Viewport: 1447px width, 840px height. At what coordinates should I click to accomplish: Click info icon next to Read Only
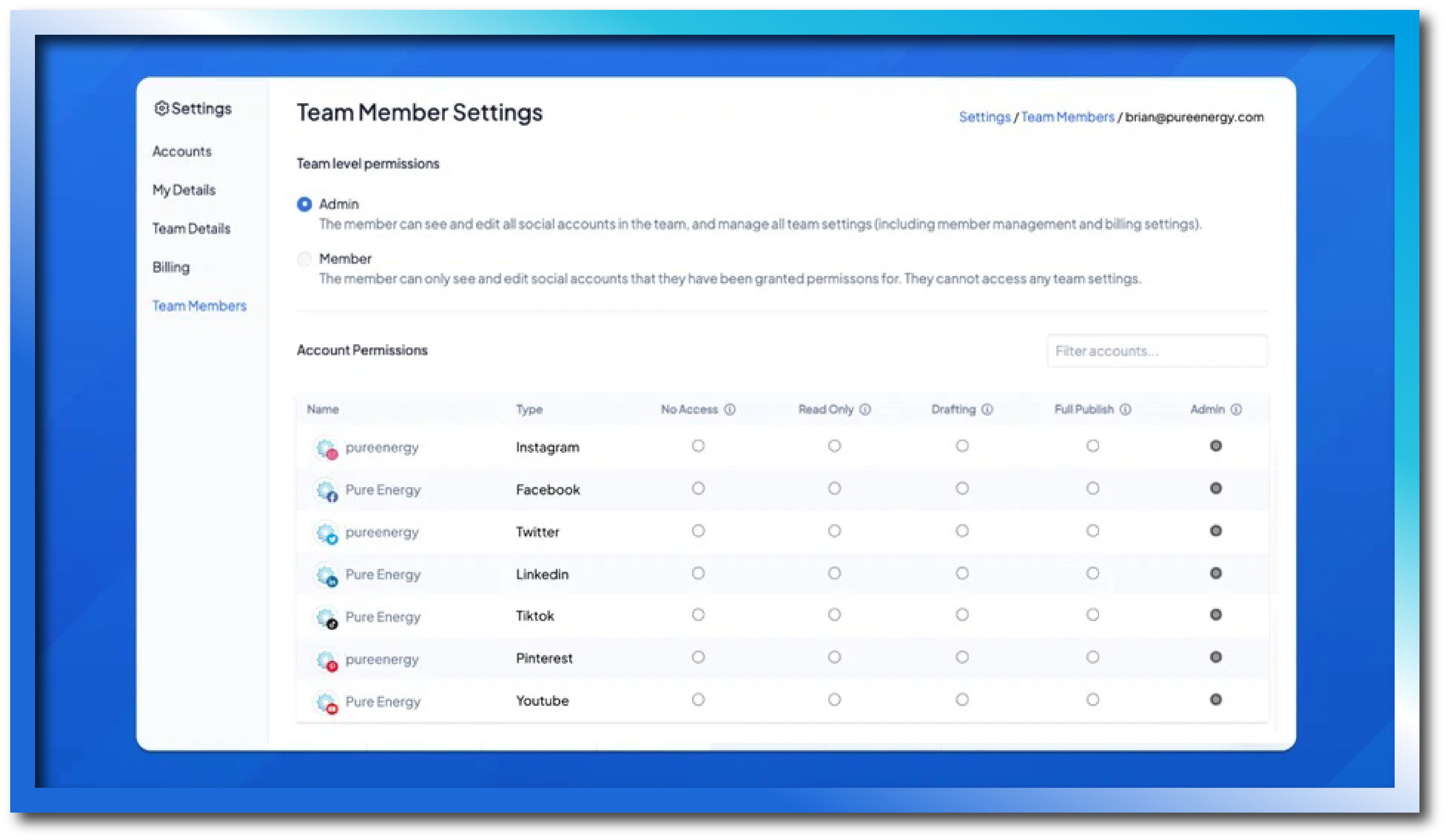[865, 409]
